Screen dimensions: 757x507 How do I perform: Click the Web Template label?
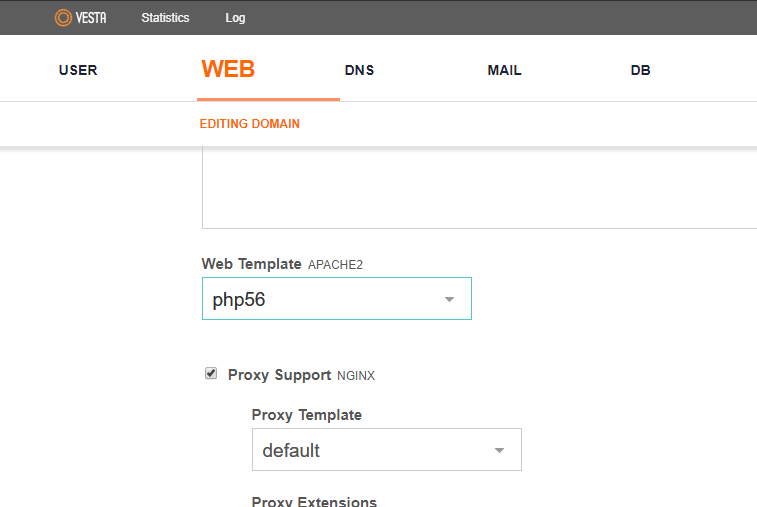click(251, 264)
